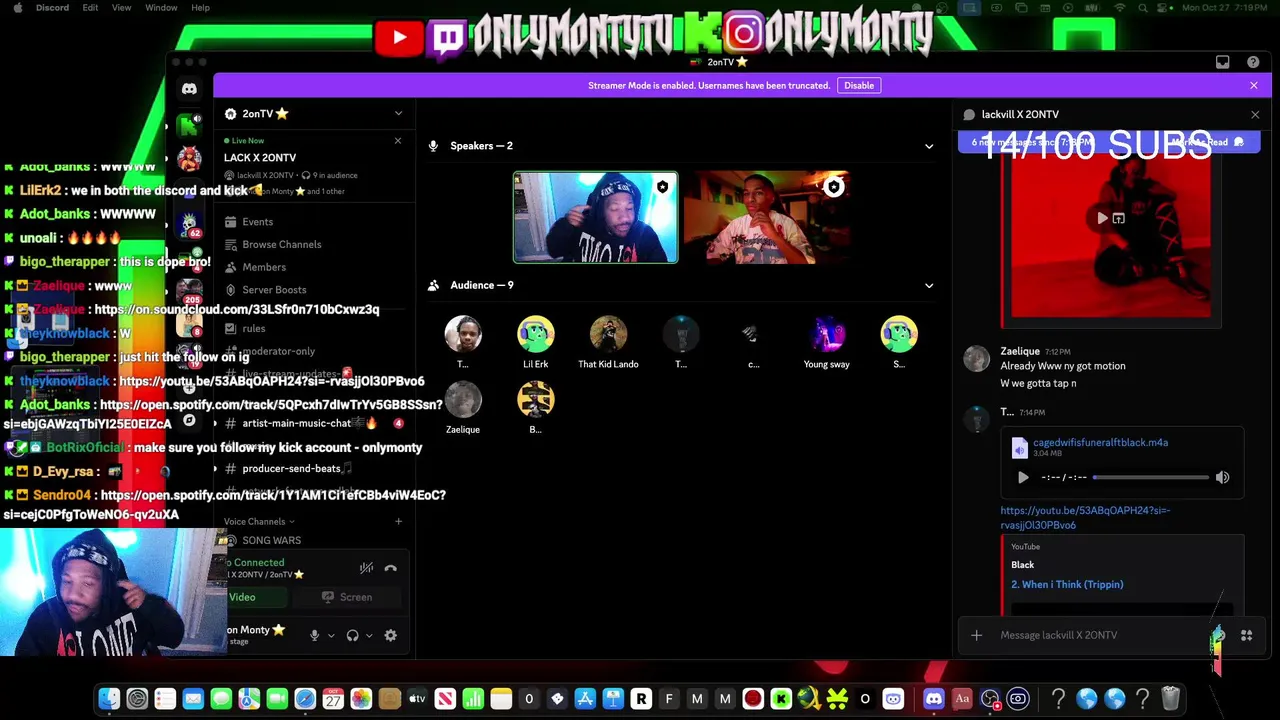Click the Message lackvill X 2ONTV input

[x=1100, y=635]
